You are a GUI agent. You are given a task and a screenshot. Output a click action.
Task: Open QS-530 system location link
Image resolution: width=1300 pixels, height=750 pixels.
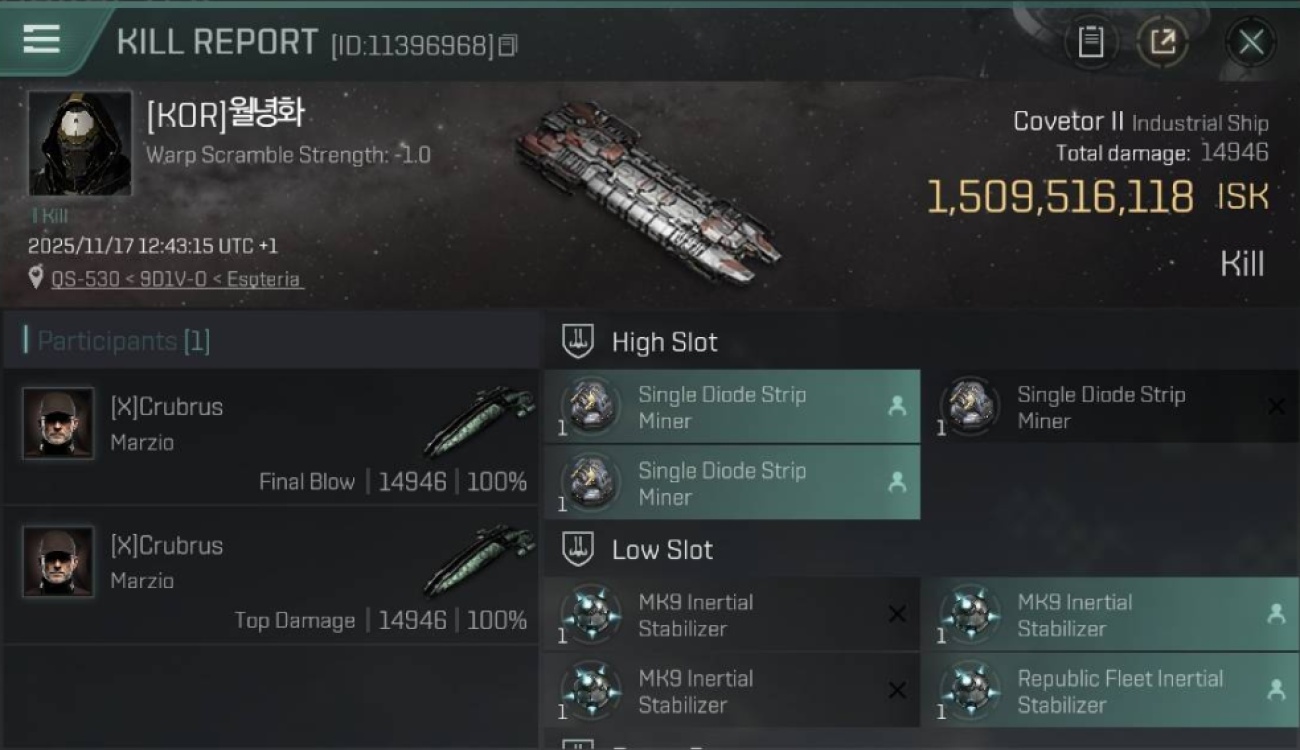(x=176, y=279)
